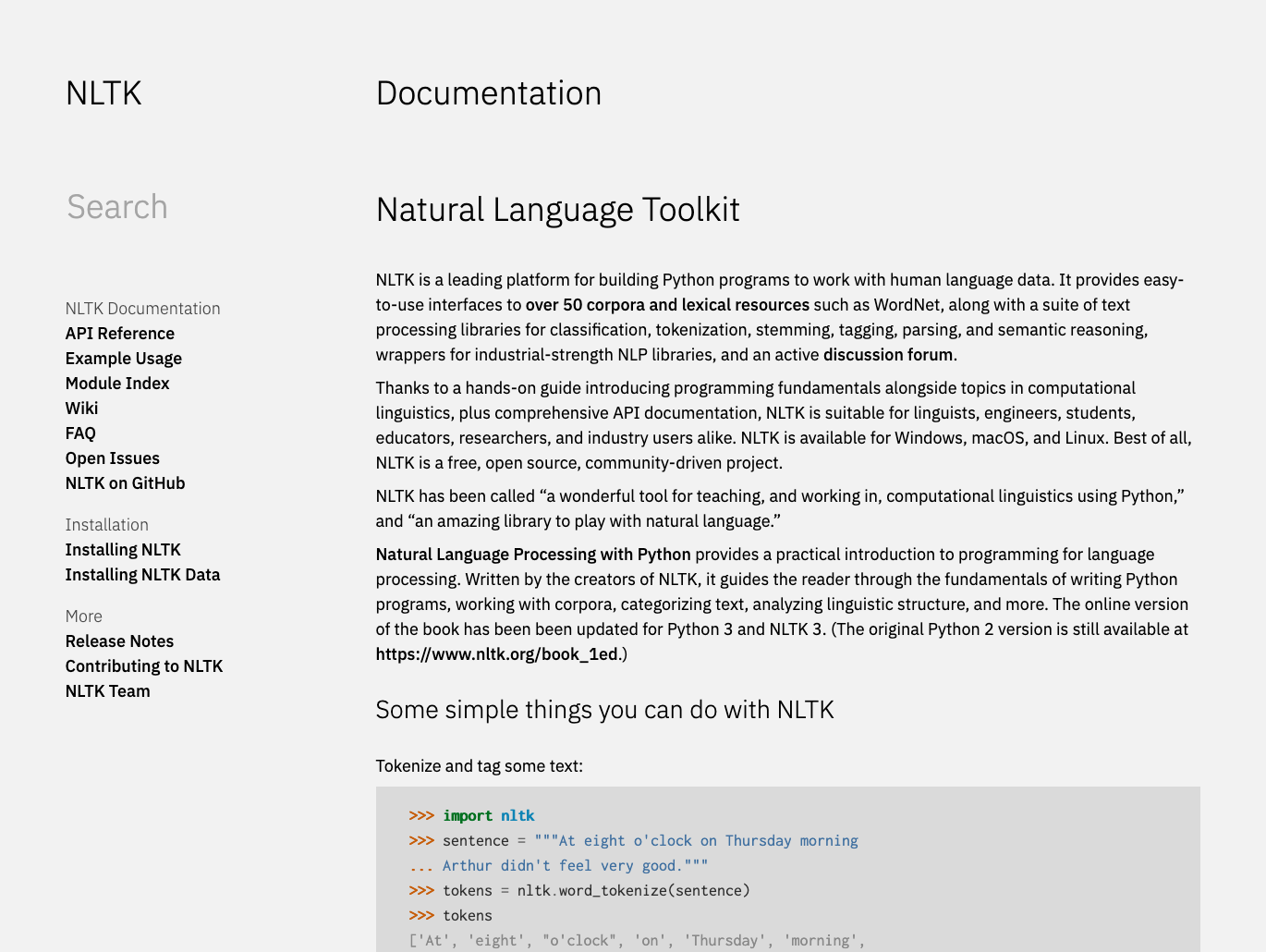Open the FAQ page
1266x952 pixels.
(80, 433)
